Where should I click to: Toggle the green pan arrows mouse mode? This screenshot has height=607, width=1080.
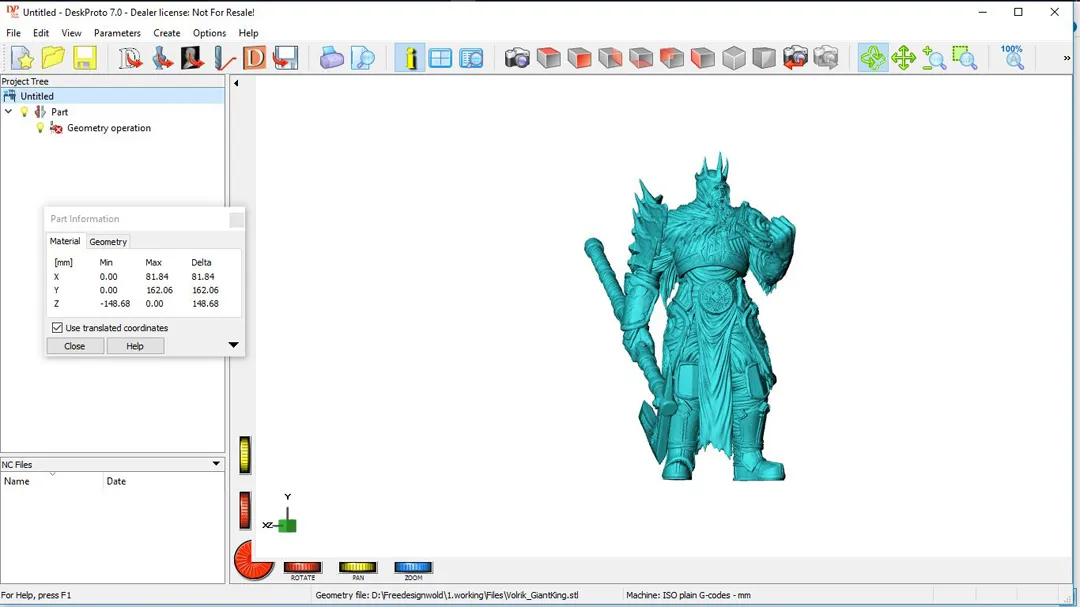coord(903,58)
